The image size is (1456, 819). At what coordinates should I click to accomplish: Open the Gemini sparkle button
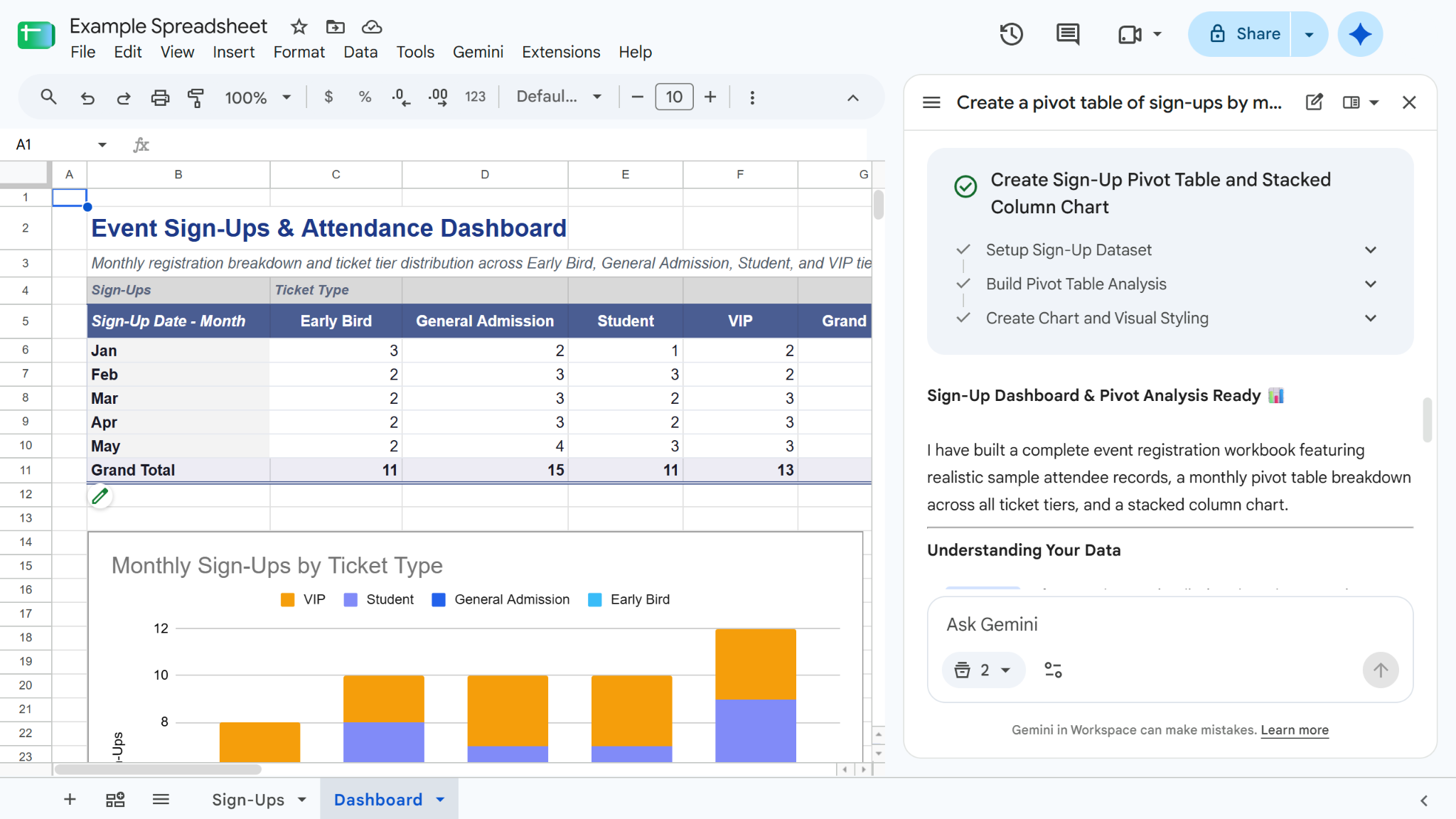1360,34
